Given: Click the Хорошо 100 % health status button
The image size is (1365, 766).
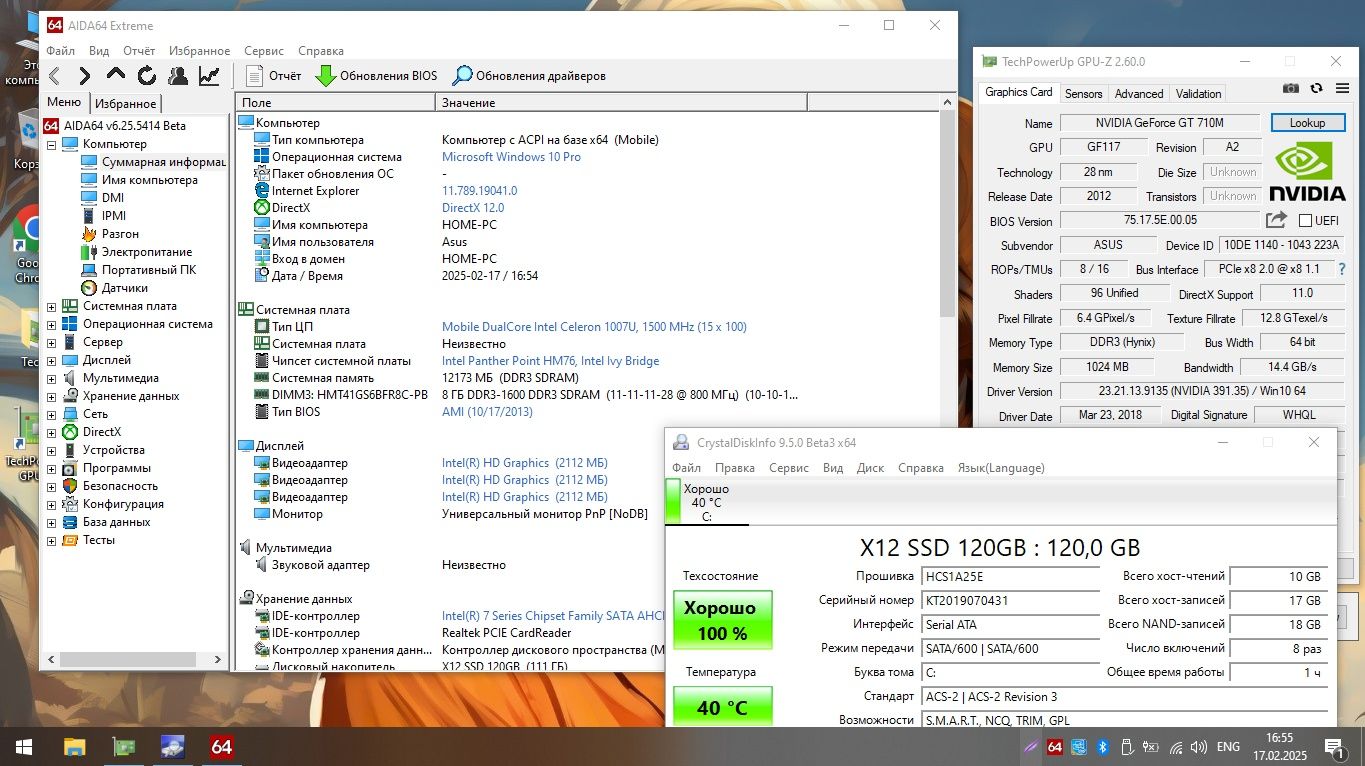Looking at the screenshot, I should pos(722,620).
